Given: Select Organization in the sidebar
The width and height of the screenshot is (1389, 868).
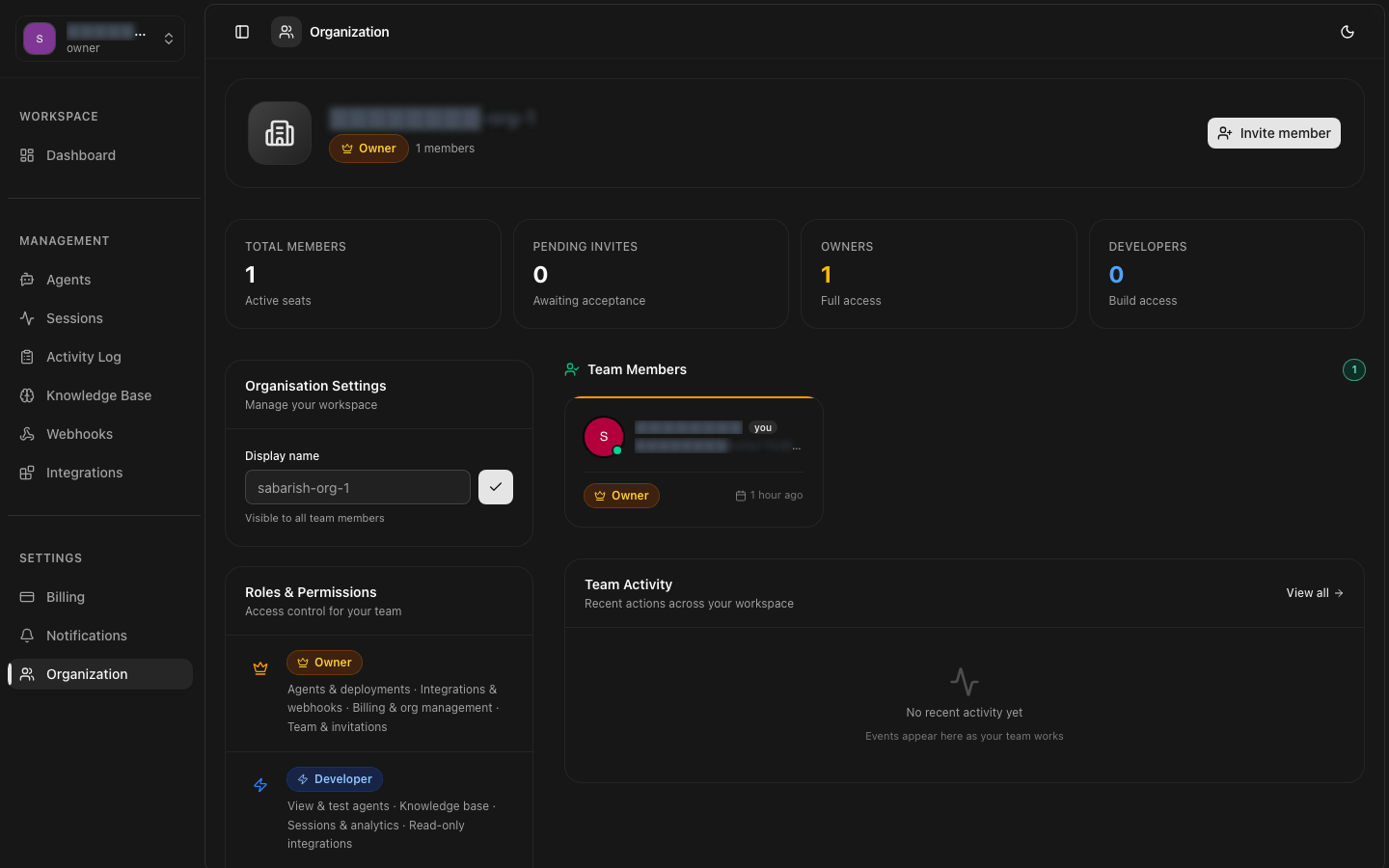Looking at the screenshot, I should 100,674.
